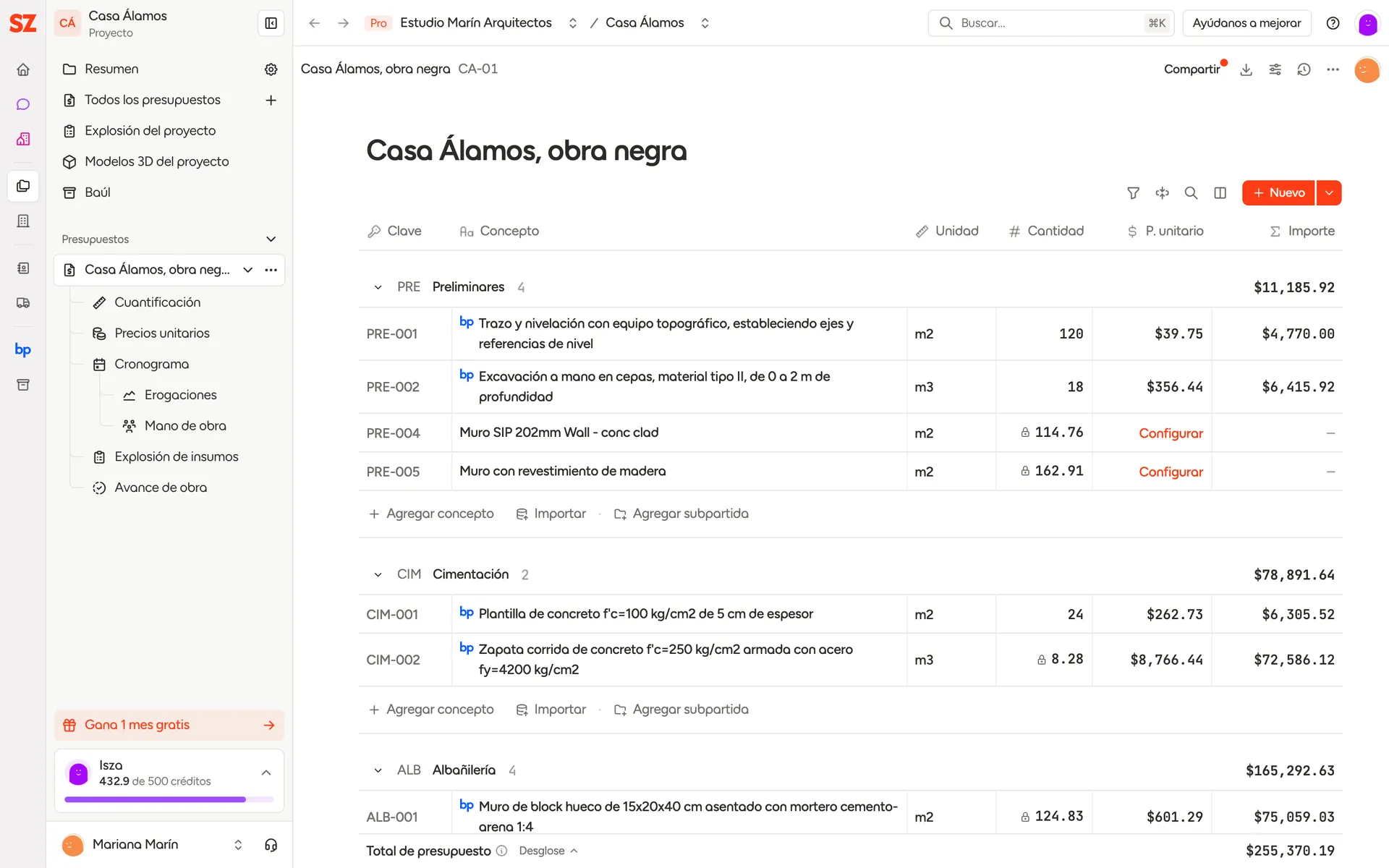Collapse sidebar with panel toggle icon
The height and width of the screenshot is (868, 1389).
pos(271,23)
